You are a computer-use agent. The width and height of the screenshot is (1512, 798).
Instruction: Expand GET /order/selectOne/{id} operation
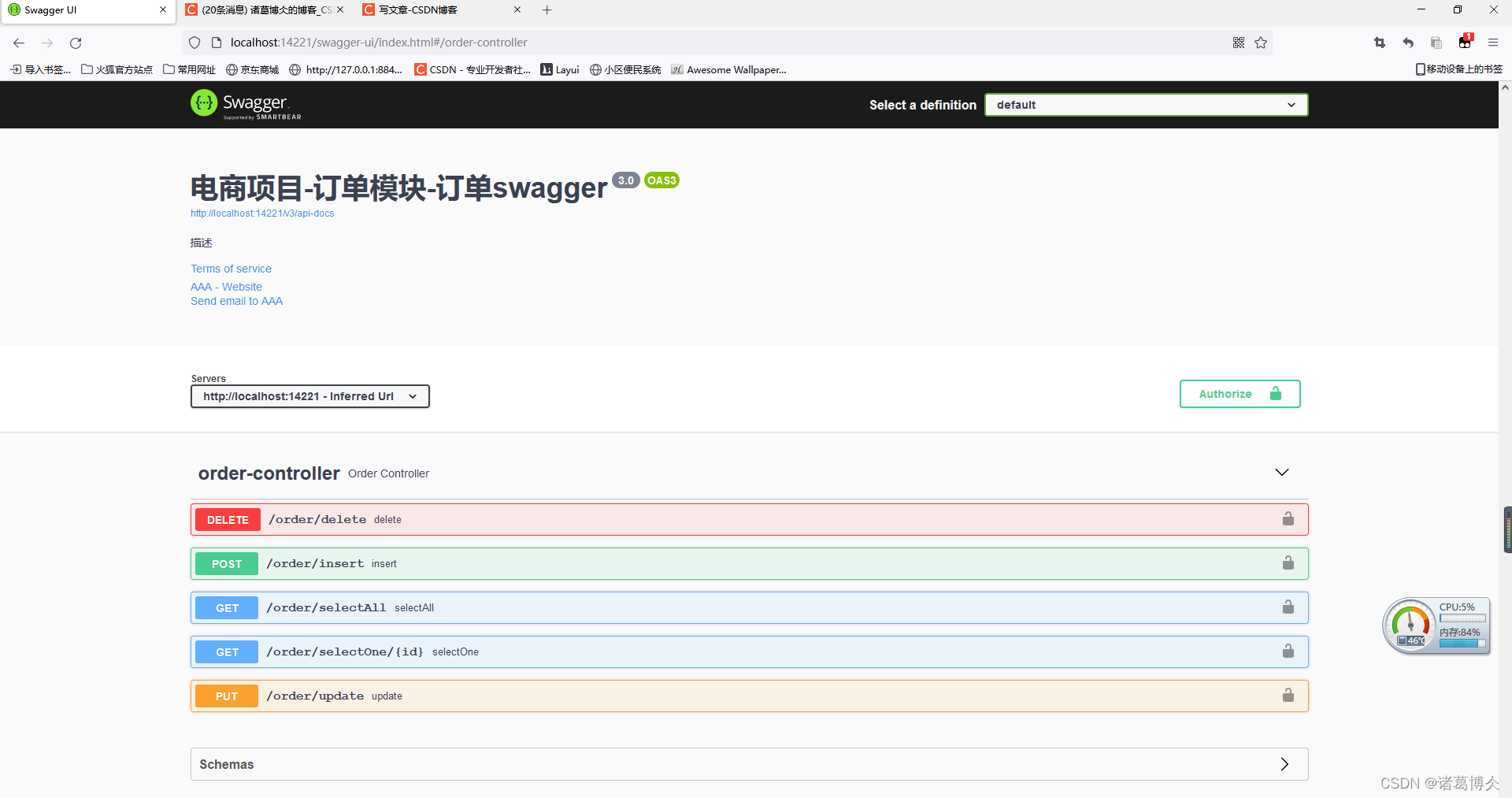click(749, 651)
